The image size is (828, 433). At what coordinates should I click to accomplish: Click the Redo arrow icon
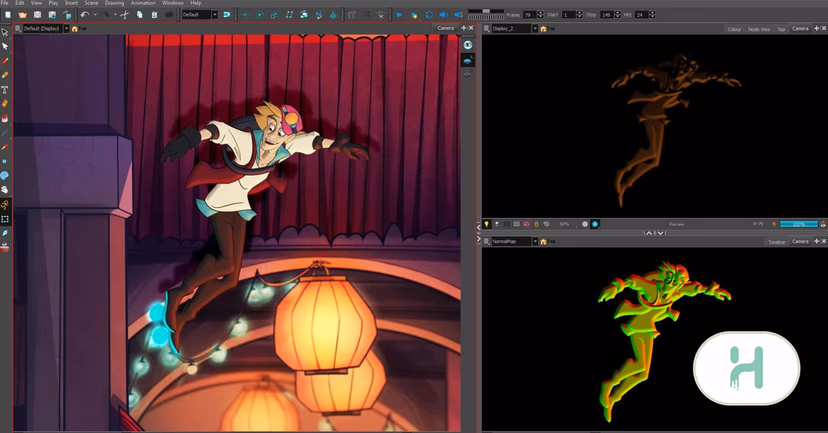105,15
